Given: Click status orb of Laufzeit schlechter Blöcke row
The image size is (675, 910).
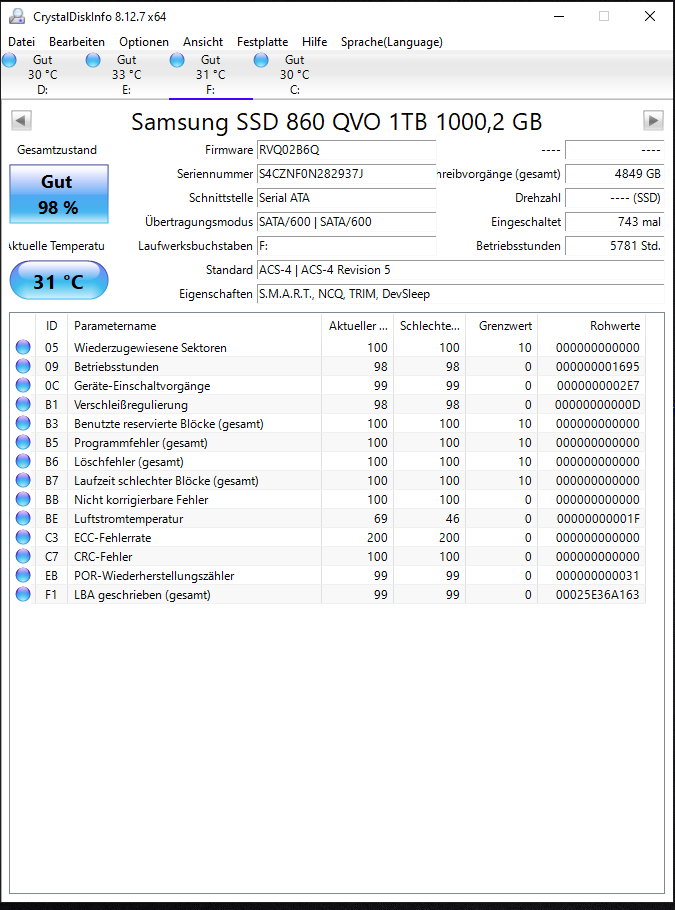Looking at the screenshot, I should click(x=23, y=481).
